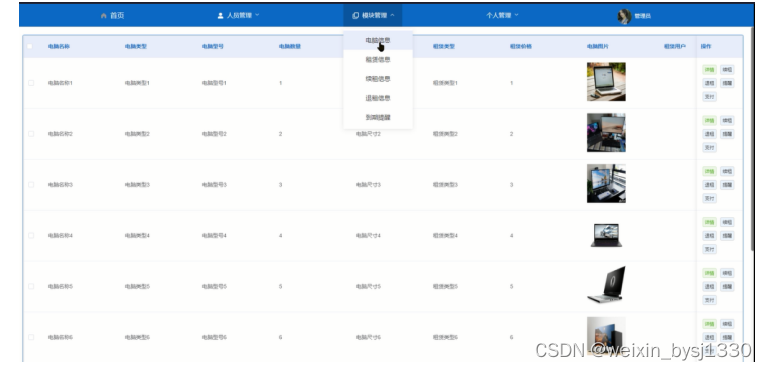Click 退租 in the 电脑名称4 row
Screen dimensions: 767x370
(709, 236)
